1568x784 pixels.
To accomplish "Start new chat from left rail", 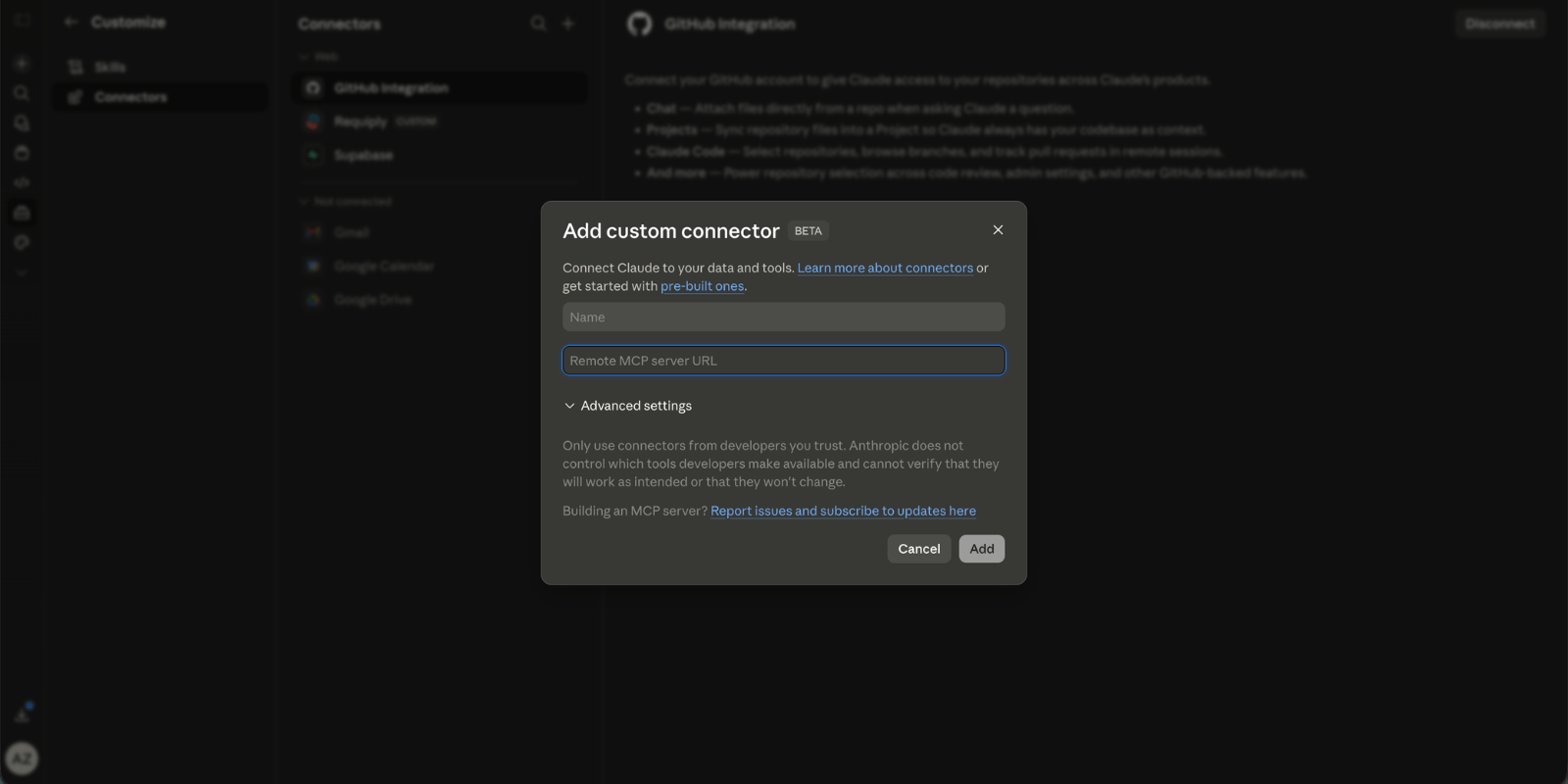I will 22,63.
